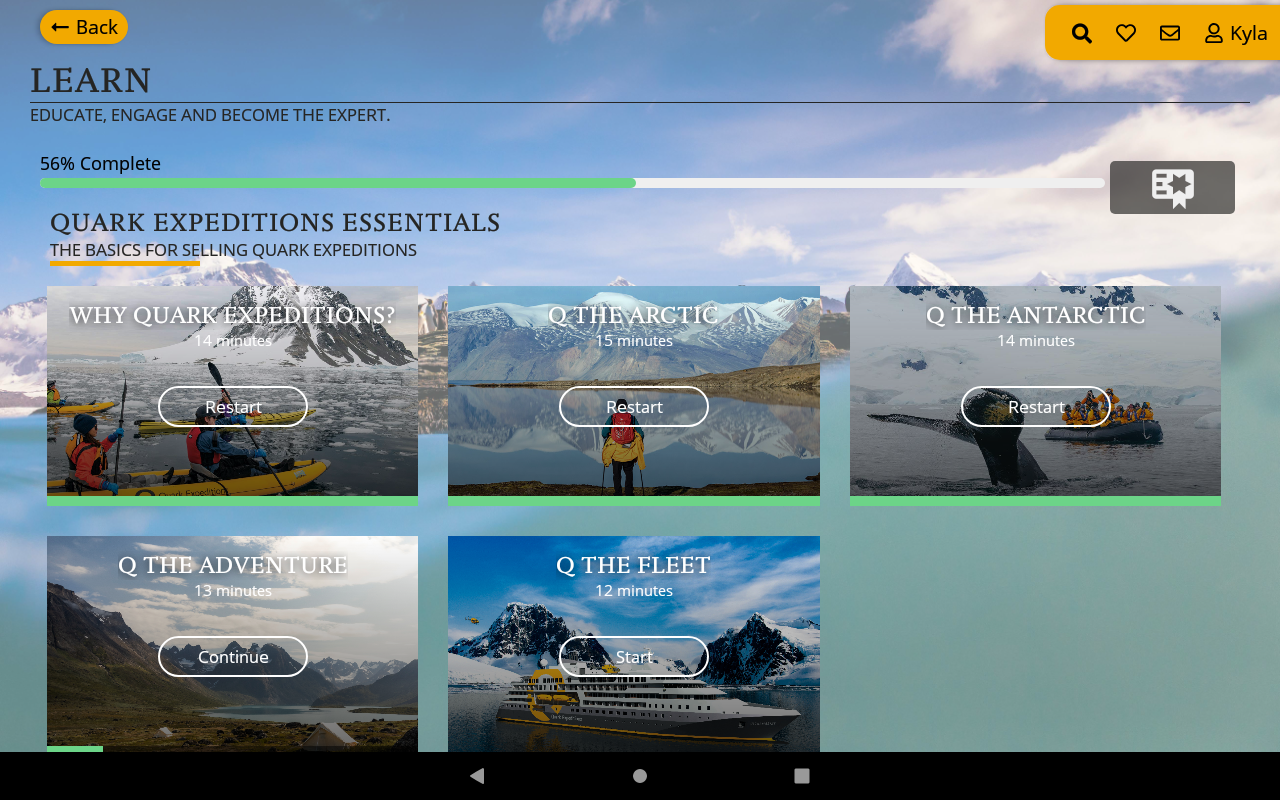Viewport: 1280px width, 800px height.
Task: Tap the Android recent apps button
Action: coord(802,776)
